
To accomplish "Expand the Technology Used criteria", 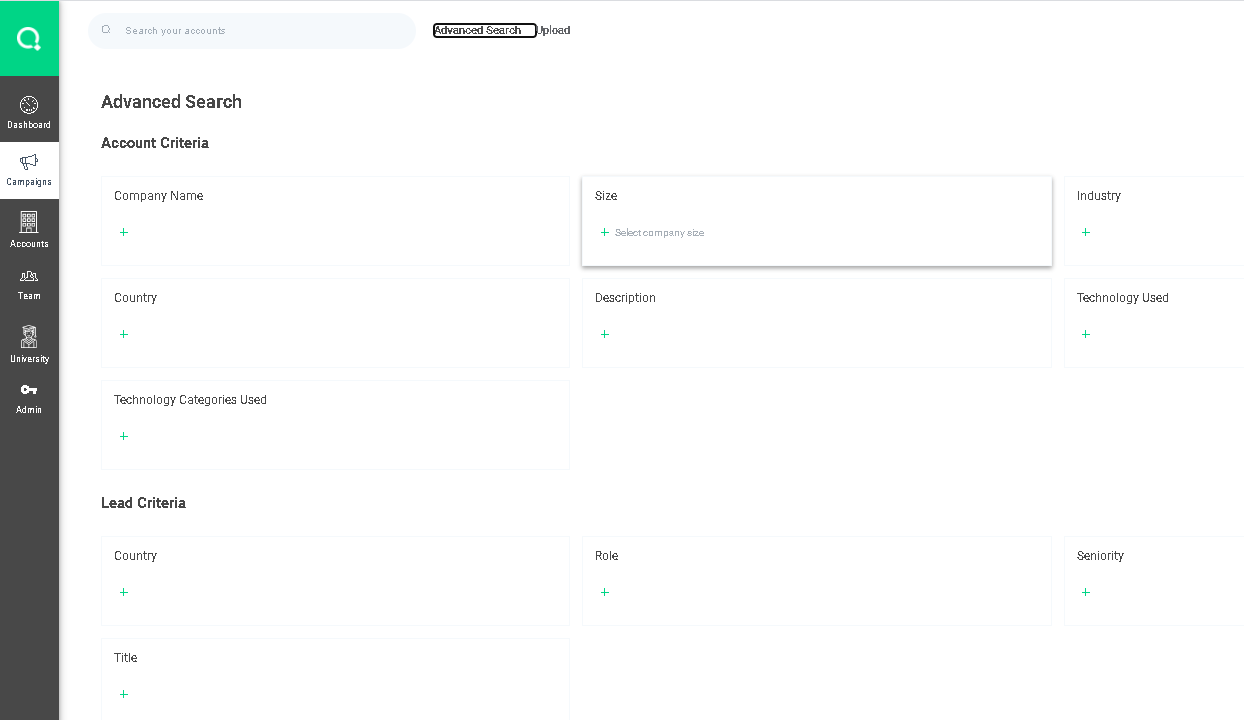I will 1086,334.
